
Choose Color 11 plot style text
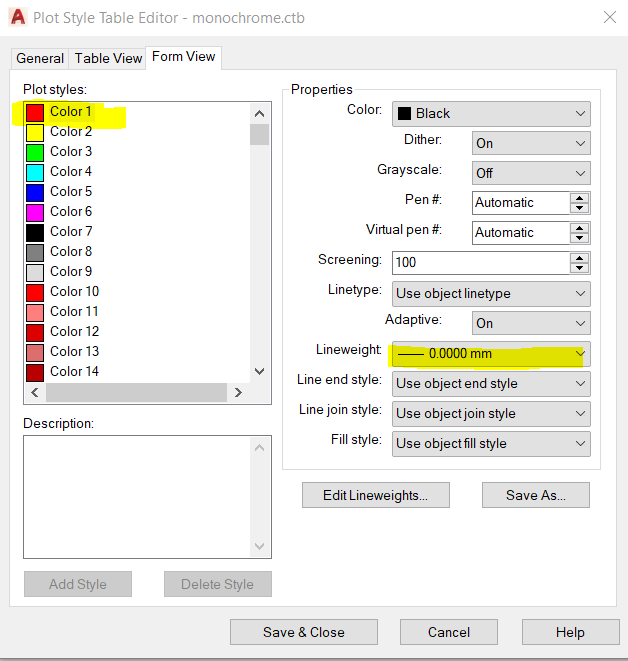pos(74,311)
